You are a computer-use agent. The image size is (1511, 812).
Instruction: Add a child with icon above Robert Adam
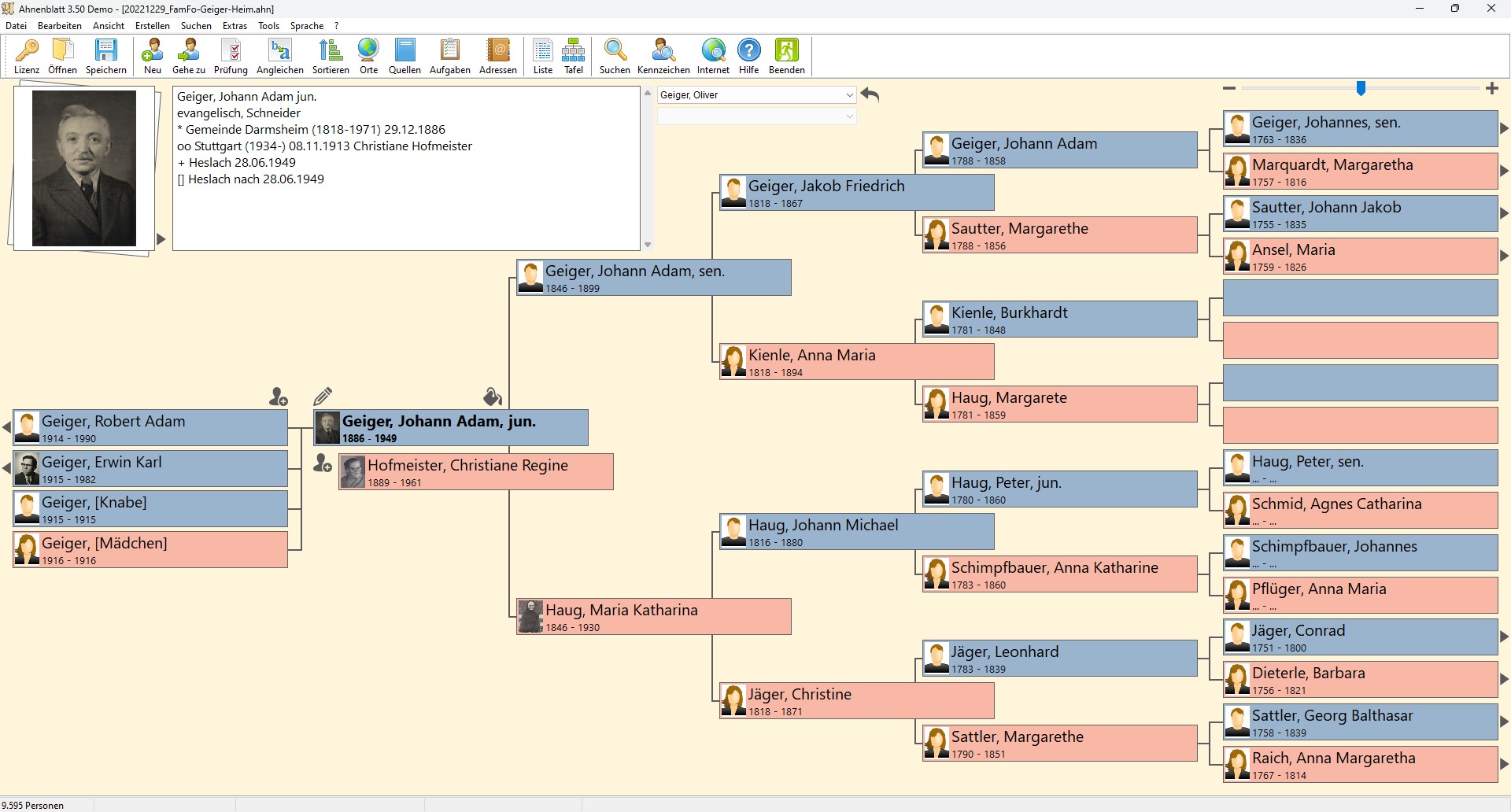(x=278, y=397)
